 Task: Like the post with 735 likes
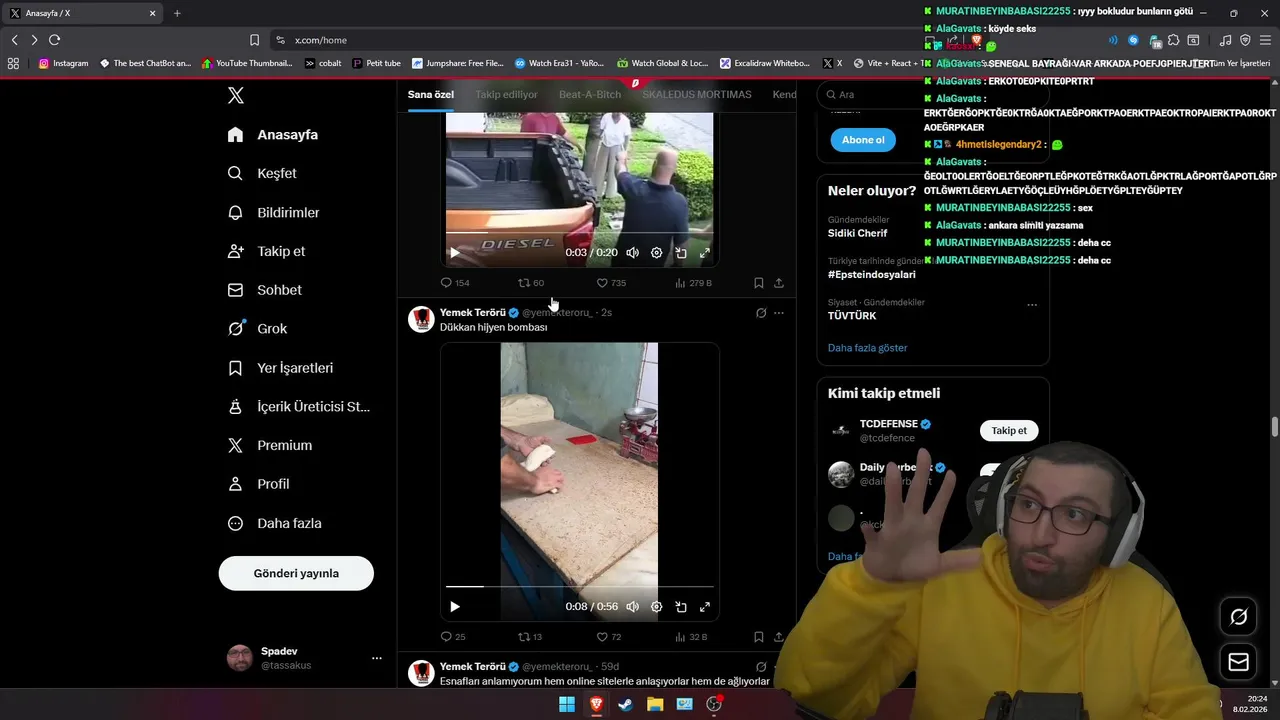click(611, 283)
